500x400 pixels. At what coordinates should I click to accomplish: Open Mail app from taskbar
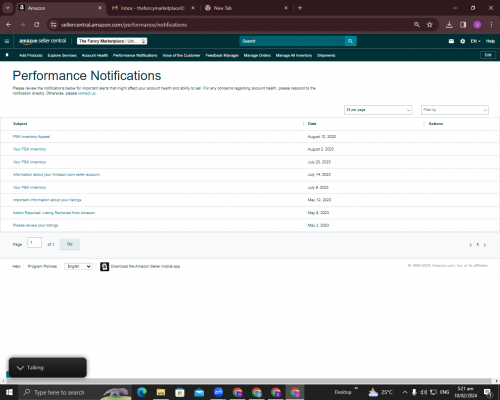[199, 392]
